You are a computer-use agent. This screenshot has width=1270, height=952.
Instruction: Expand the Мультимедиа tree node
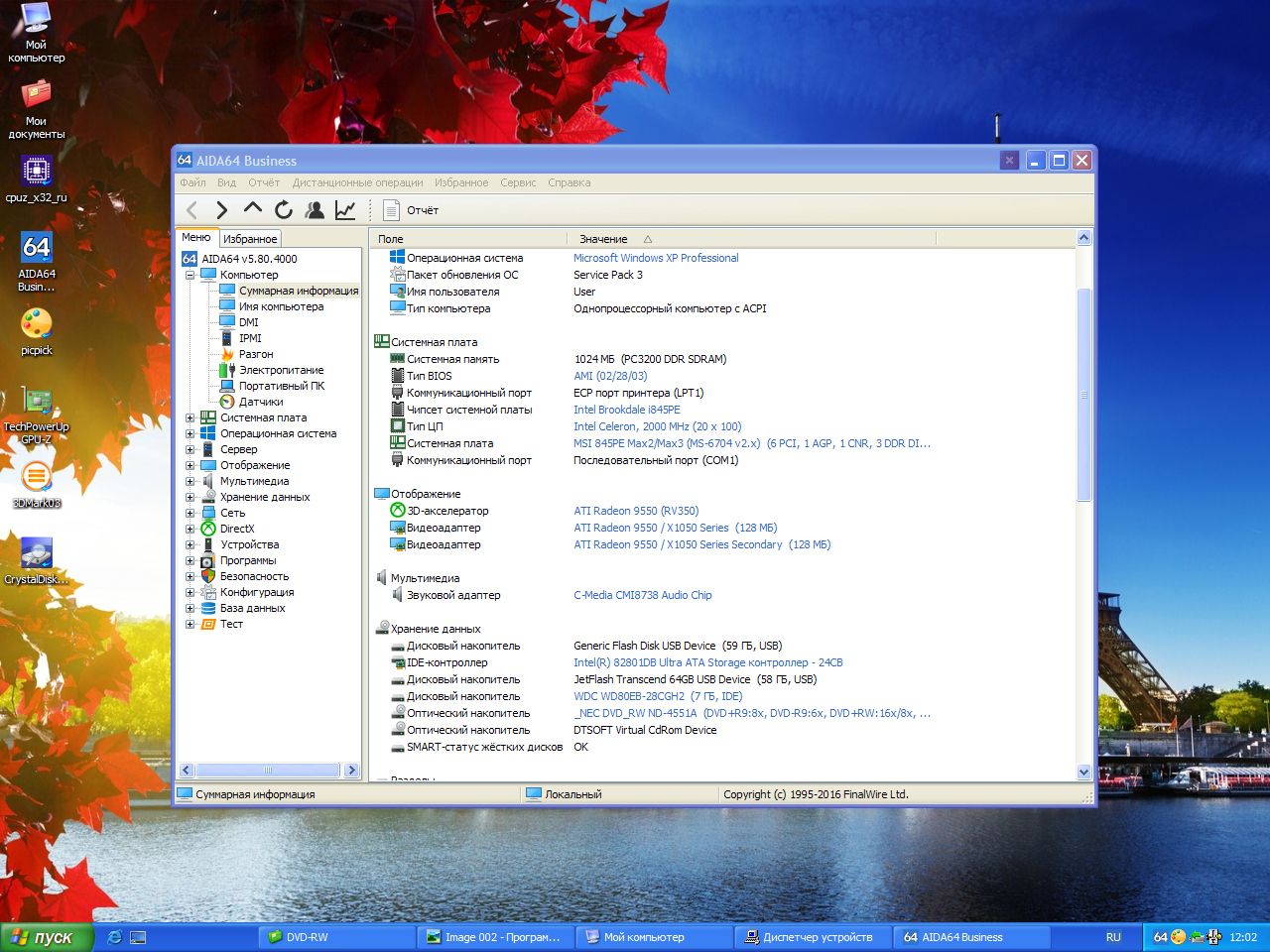190,481
